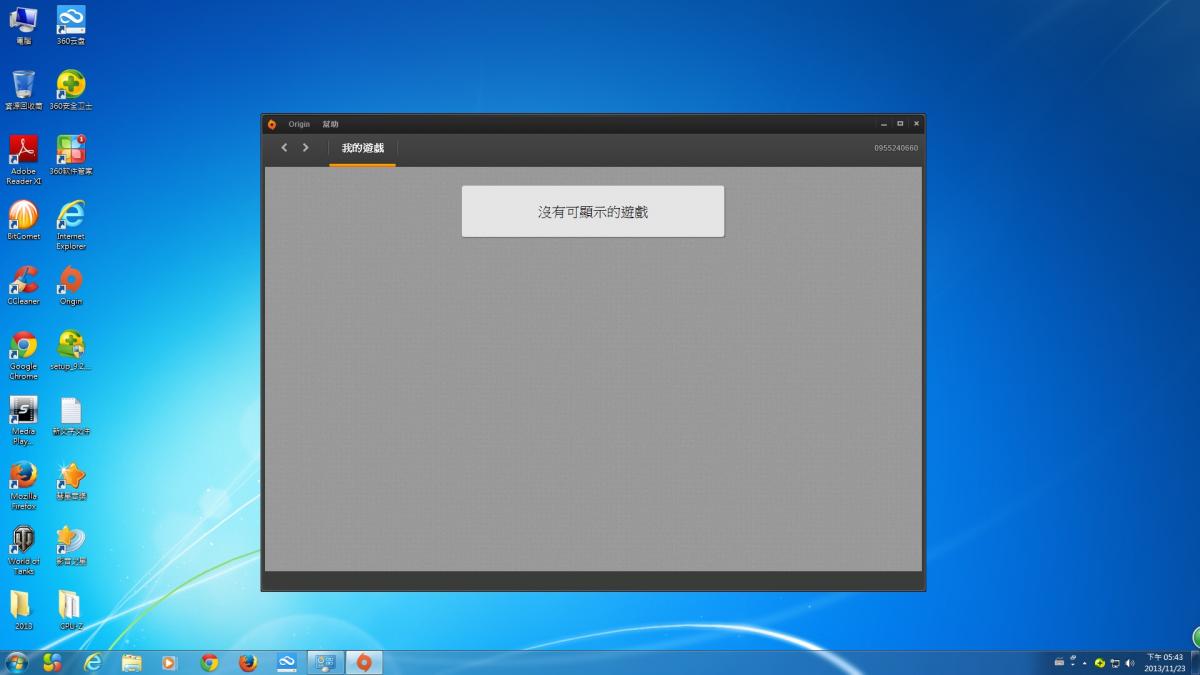Viewport: 1200px width, 675px height.
Task: Open the CCleaner desktop shortcut
Action: (x=23, y=282)
